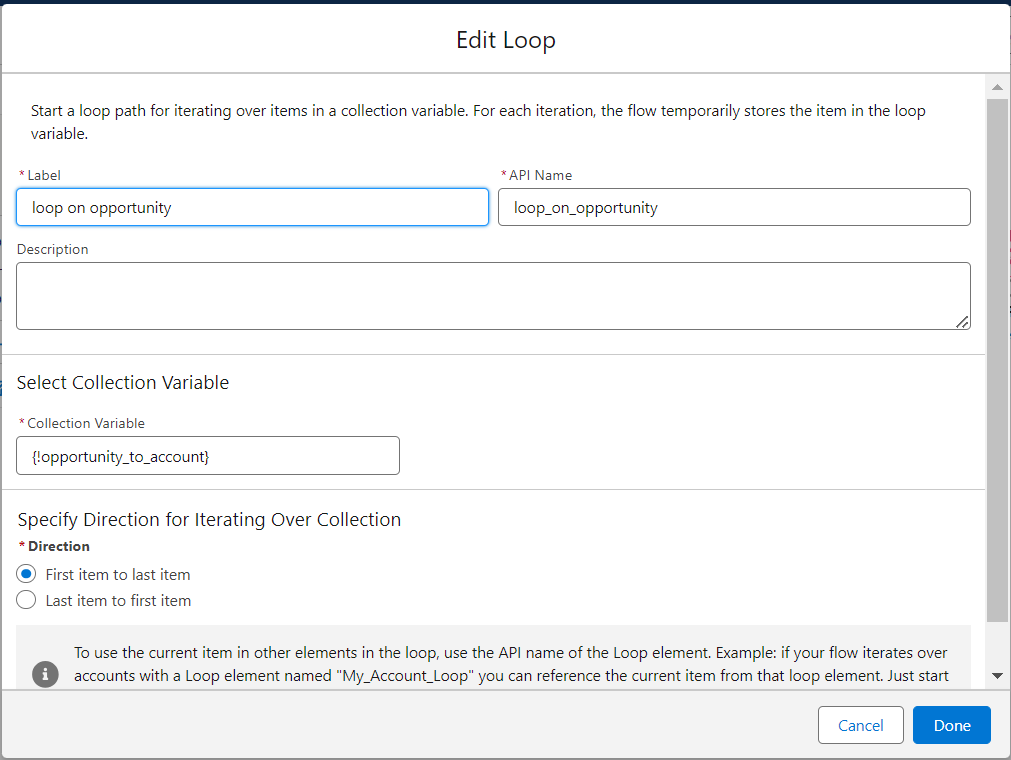The height and width of the screenshot is (760, 1011).
Task: Click the Description field label
Action: click(x=52, y=249)
